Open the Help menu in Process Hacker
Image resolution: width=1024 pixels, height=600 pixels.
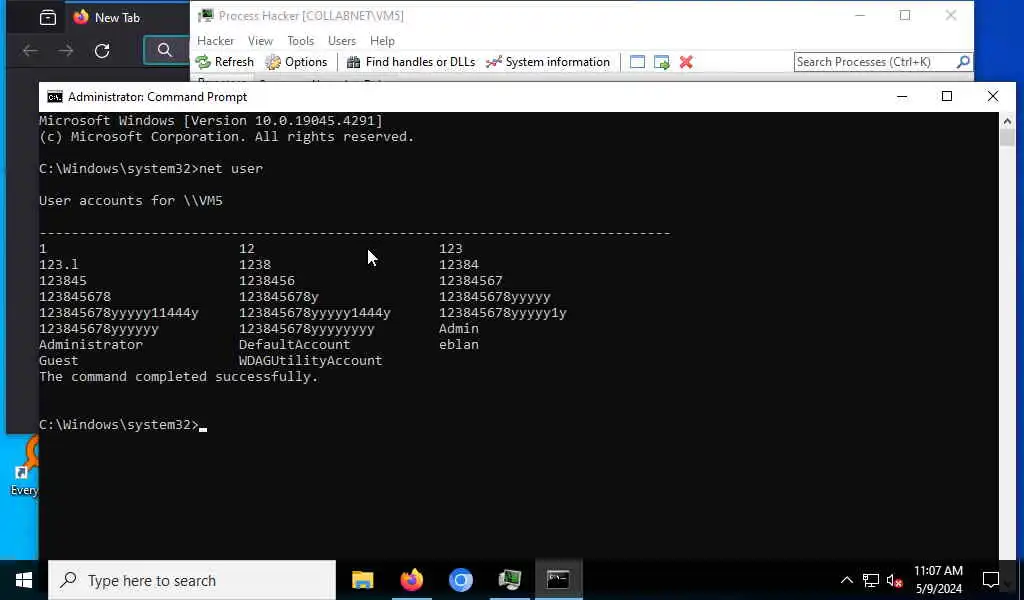point(382,40)
